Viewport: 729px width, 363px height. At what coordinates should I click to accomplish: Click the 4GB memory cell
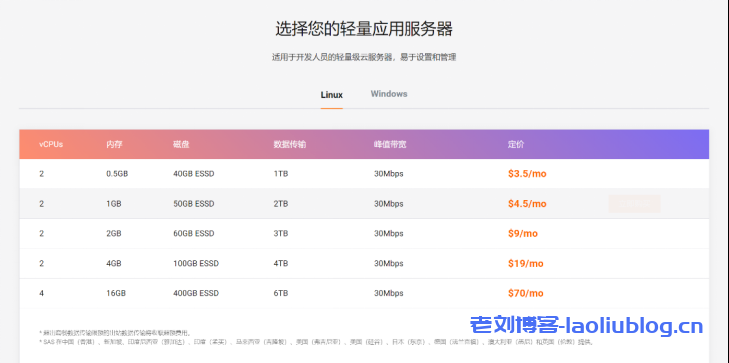(114, 264)
